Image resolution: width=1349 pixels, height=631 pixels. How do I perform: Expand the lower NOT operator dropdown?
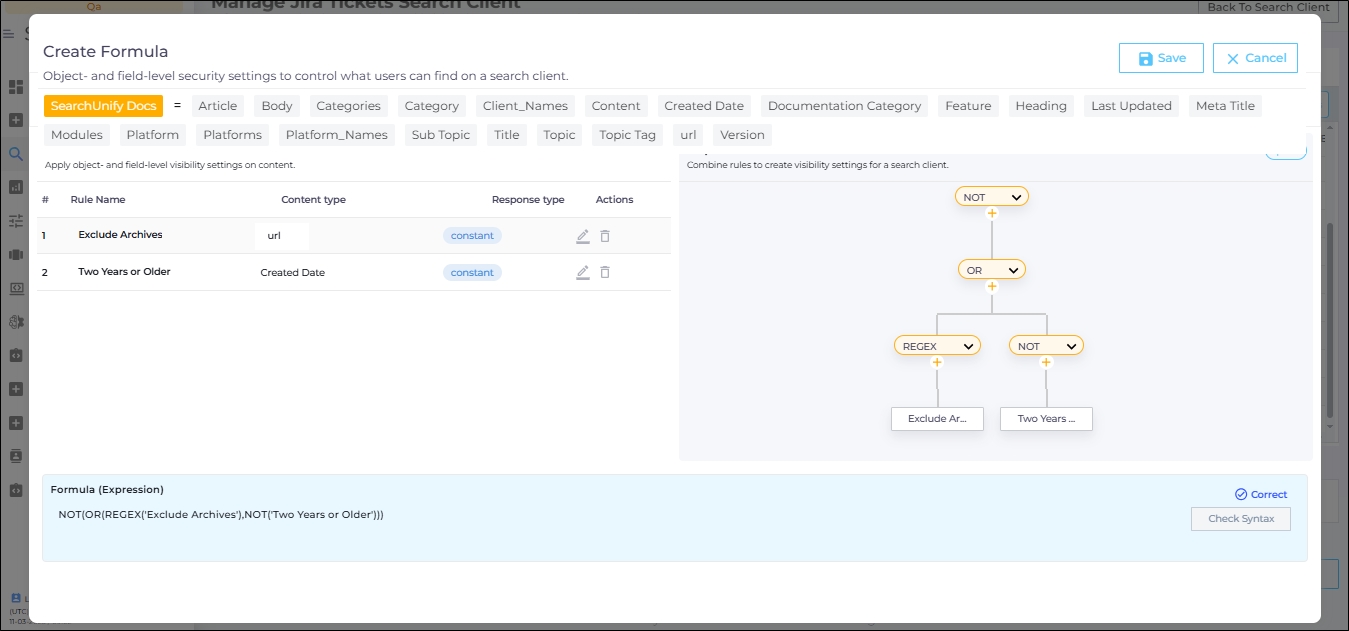tap(1071, 346)
